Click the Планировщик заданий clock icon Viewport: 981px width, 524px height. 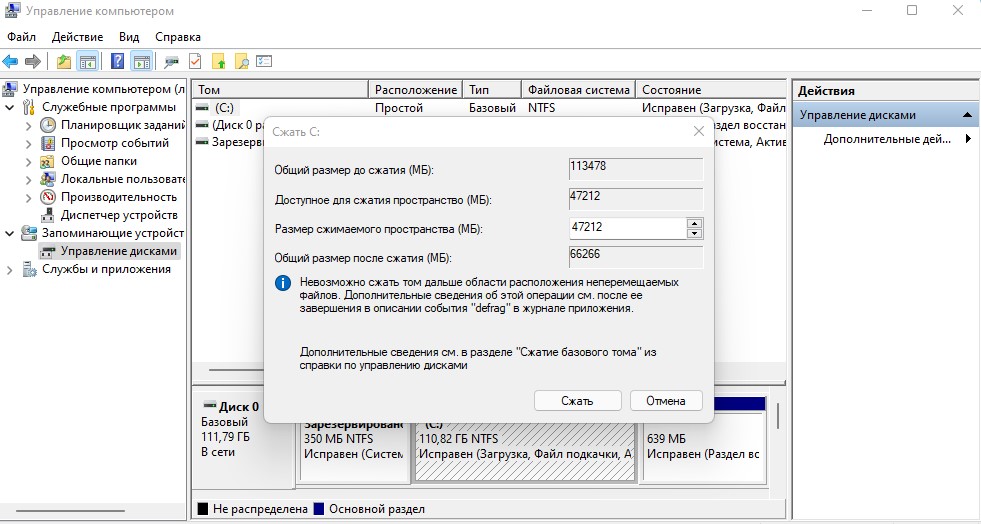(x=48, y=125)
